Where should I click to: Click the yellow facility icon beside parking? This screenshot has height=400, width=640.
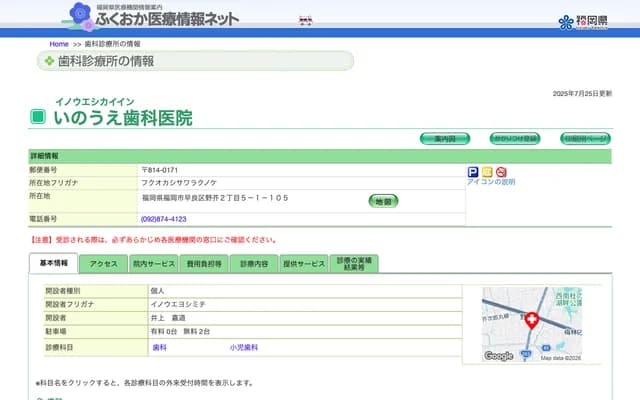487,172
